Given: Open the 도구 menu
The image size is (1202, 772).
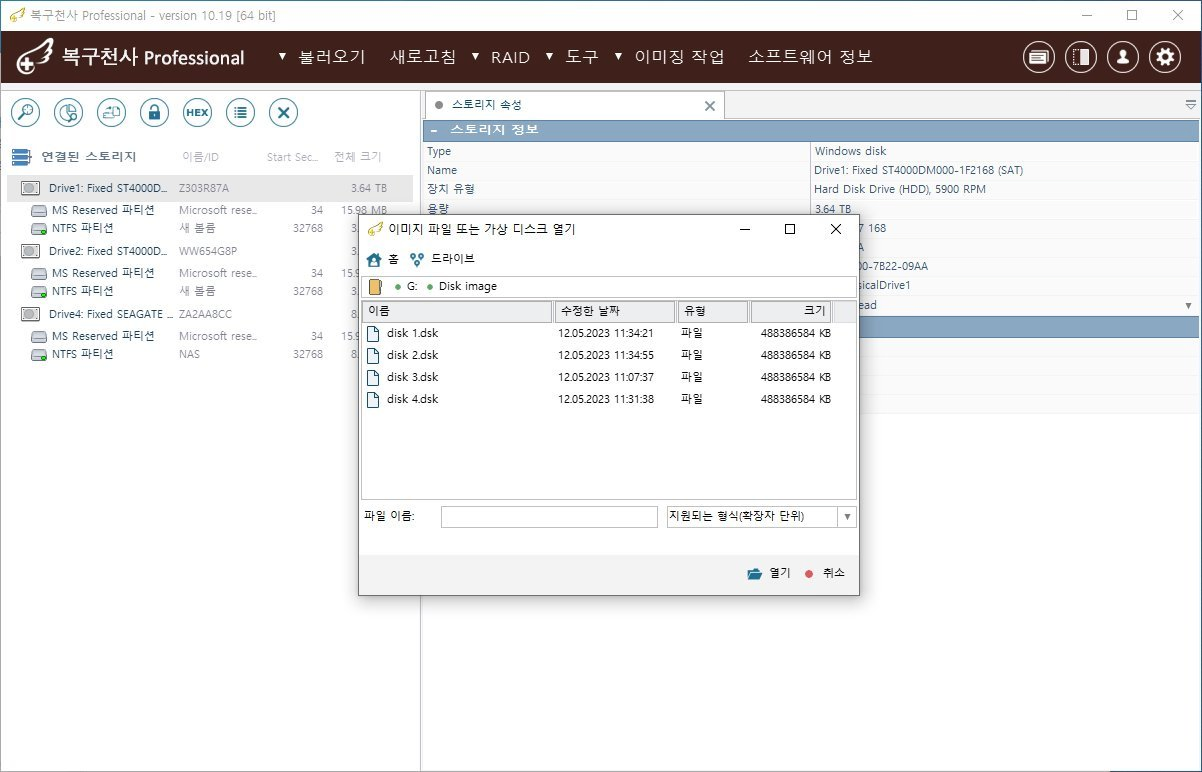Looking at the screenshot, I should pyautogui.click(x=582, y=57).
